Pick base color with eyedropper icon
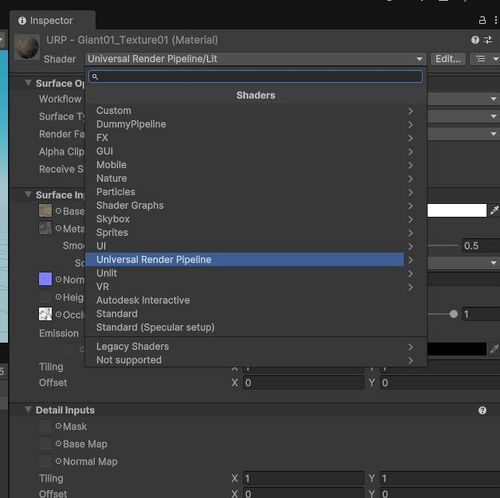Viewport: 500px width, 498px height. [x=494, y=210]
